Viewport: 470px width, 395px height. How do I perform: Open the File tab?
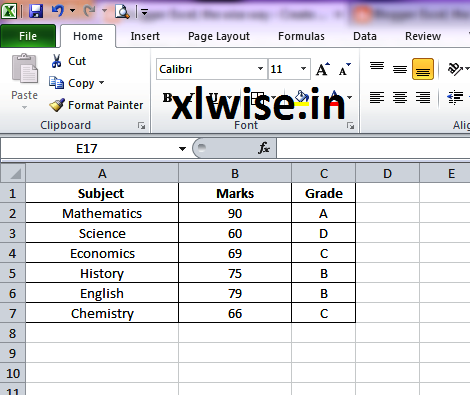point(28,36)
